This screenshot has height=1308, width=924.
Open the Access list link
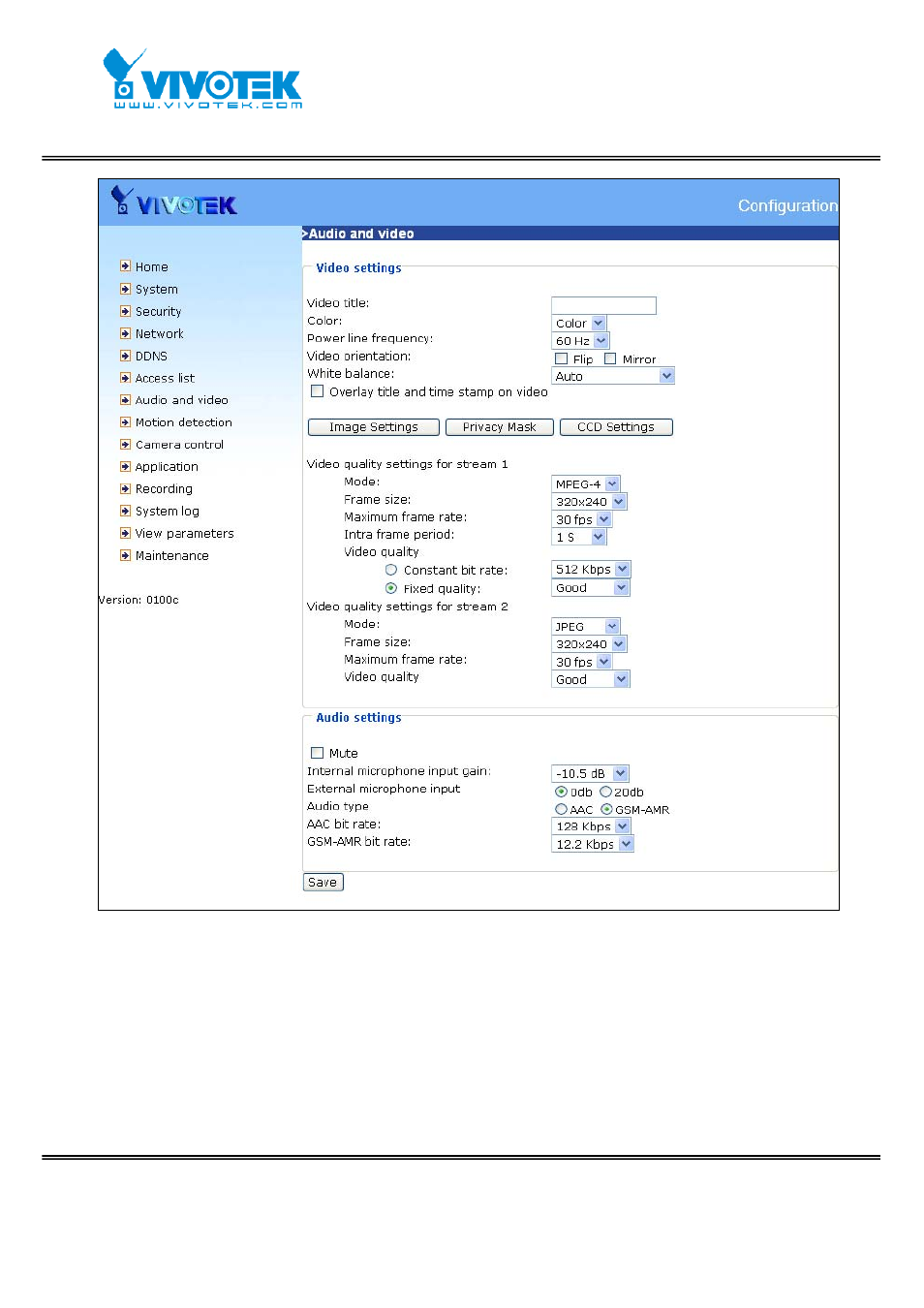pyautogui.click(x=165, y=378)
